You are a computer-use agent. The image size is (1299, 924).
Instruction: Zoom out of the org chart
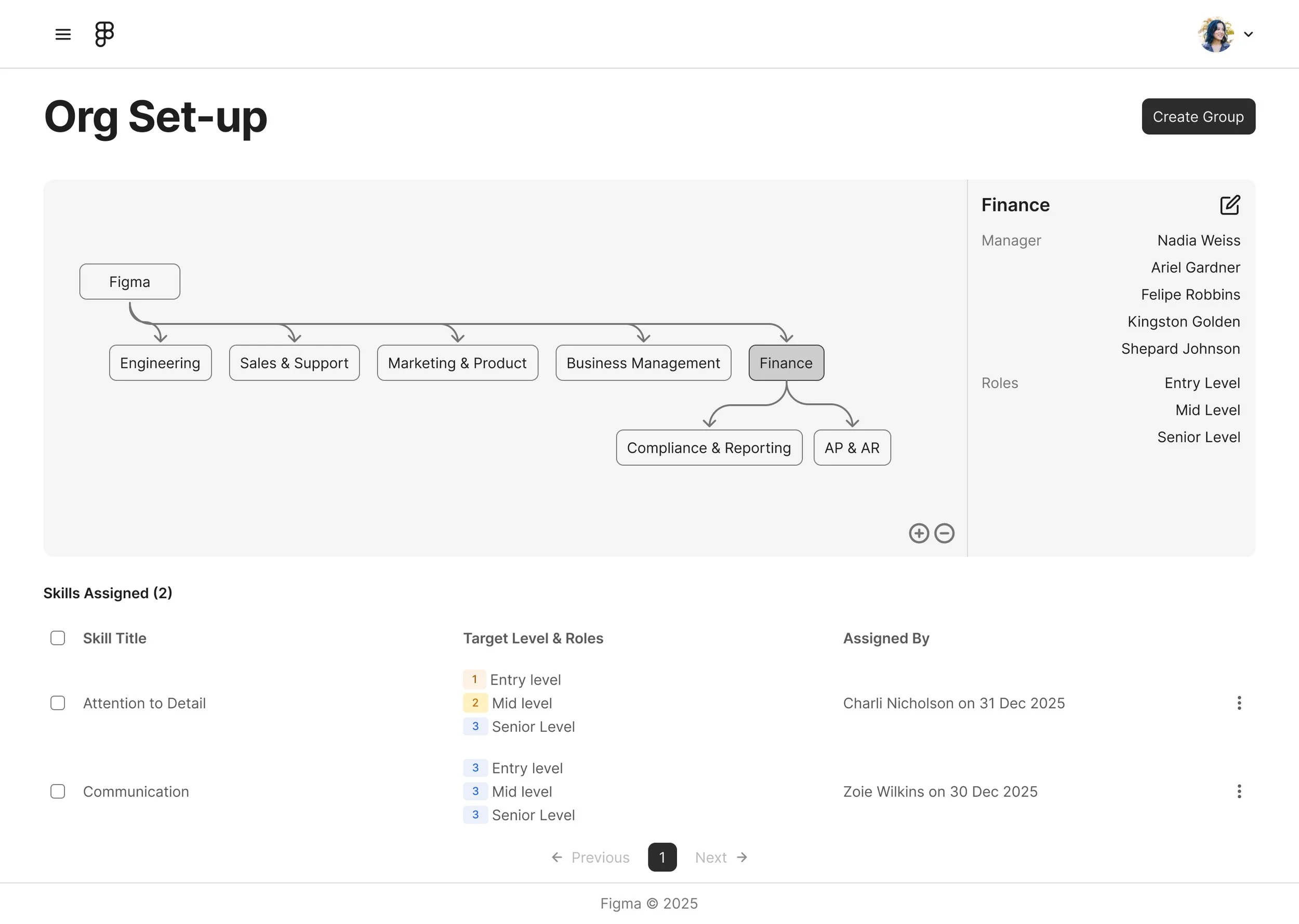click(944, 533)
